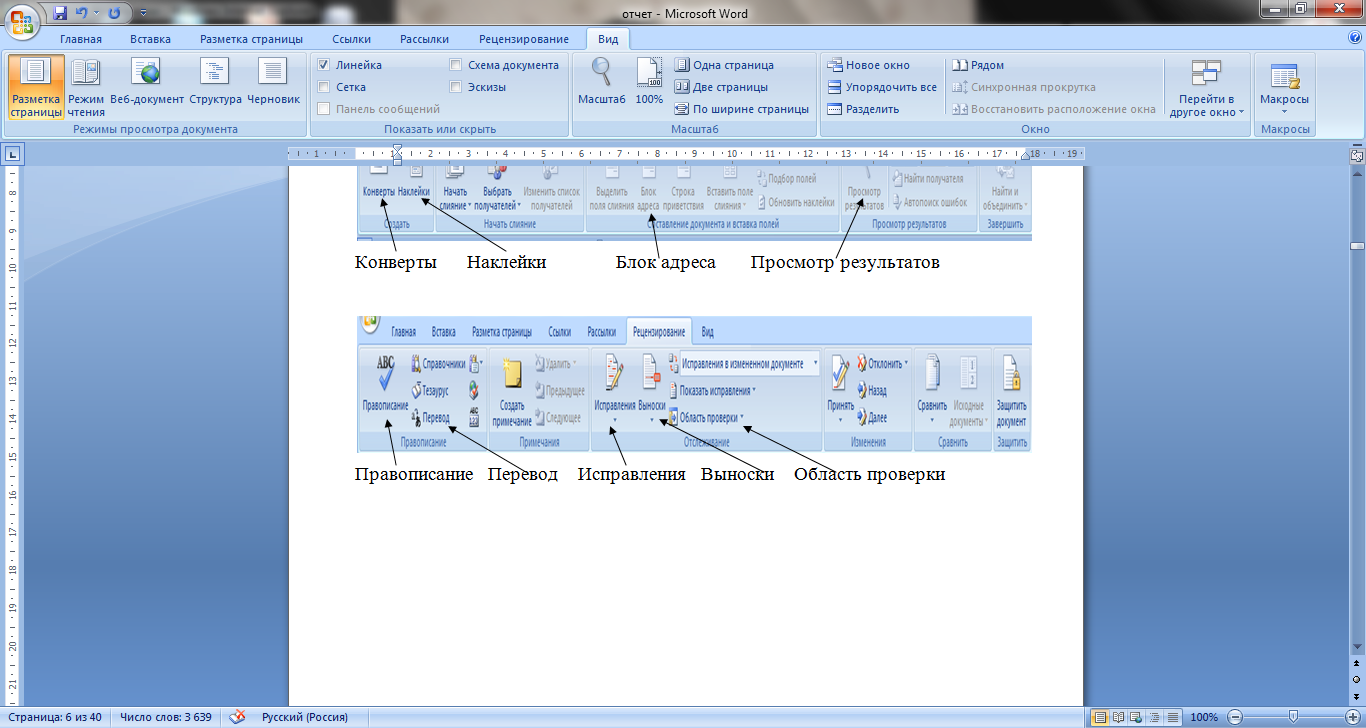Switch to Print Layout view (Разметка страницы)

point(36,88)
